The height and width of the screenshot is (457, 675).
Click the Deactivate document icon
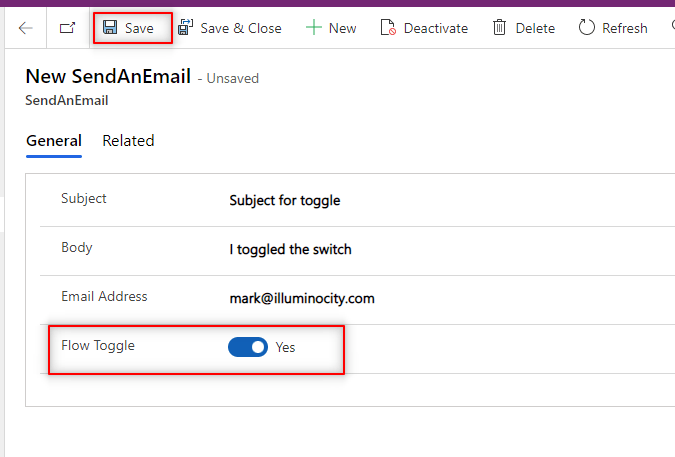[x=388, y=28]
